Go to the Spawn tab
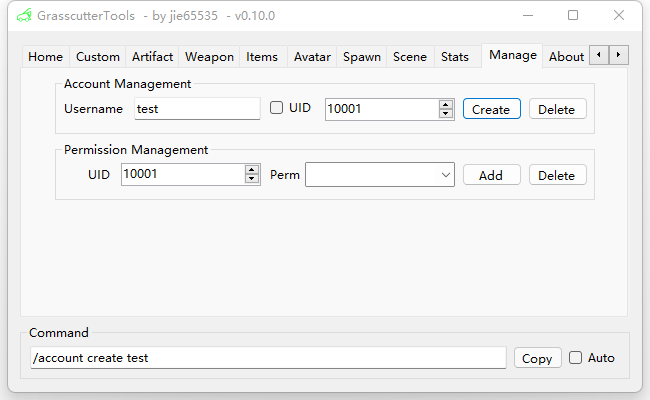The image size is (650, 400). coord(362,57)
